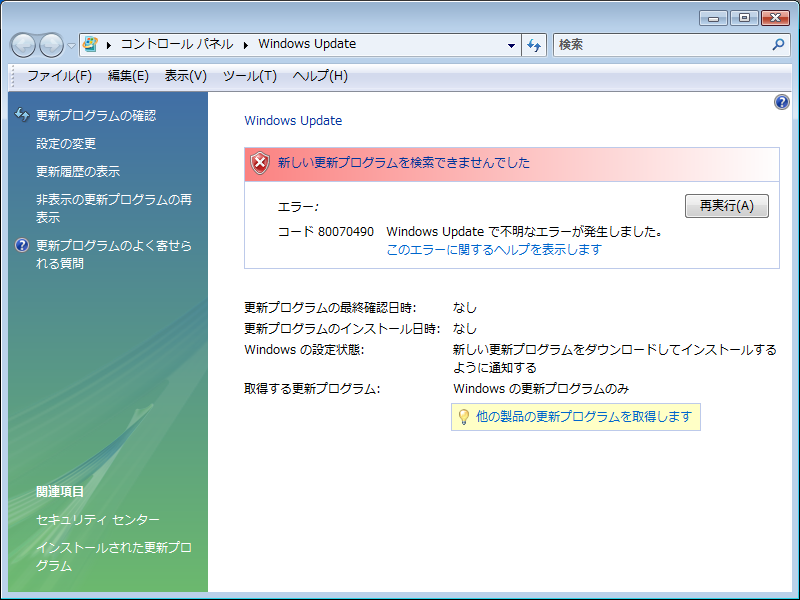
Task: Click 他の製品の更新プログラムを取得します link
Action: (584, 416)
